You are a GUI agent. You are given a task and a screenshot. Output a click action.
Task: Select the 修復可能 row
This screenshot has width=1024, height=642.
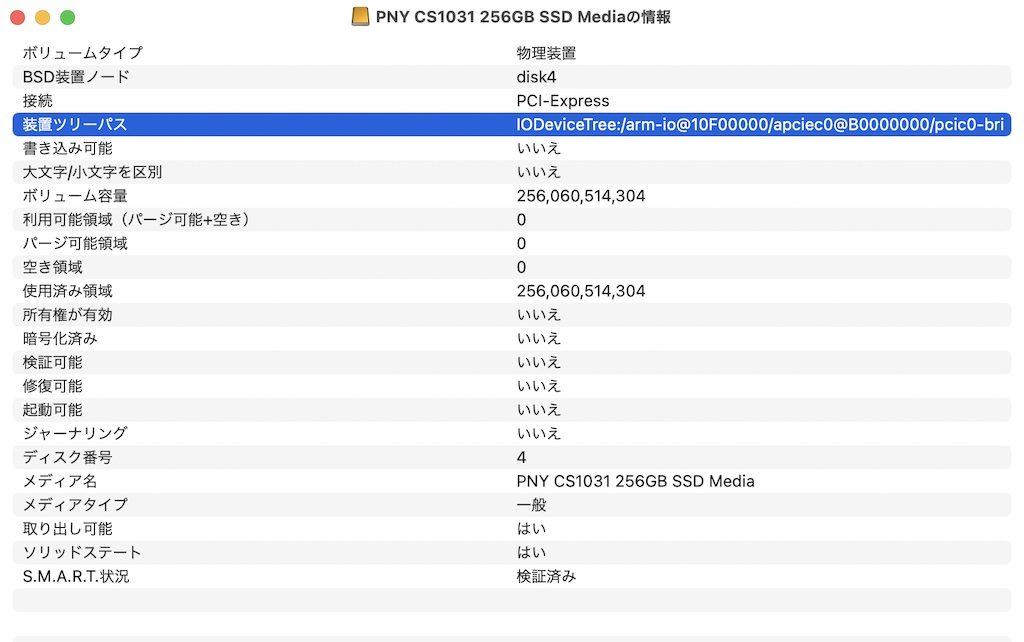[x=512, y=386]
